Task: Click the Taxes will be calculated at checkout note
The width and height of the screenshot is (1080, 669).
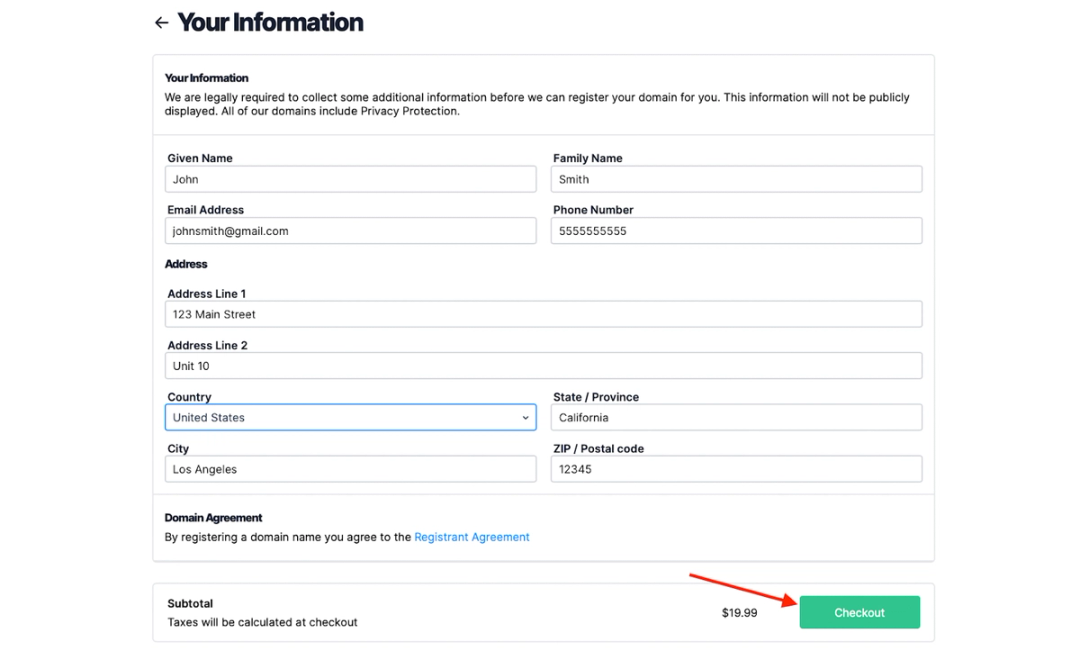Action: point(262,622)
